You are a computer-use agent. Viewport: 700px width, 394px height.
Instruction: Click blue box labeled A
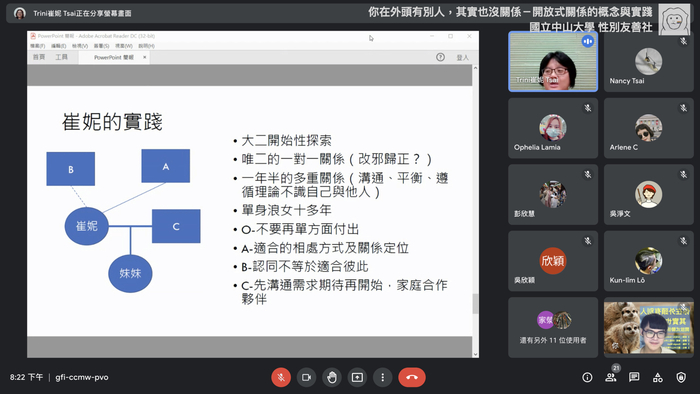click(166, 166)
